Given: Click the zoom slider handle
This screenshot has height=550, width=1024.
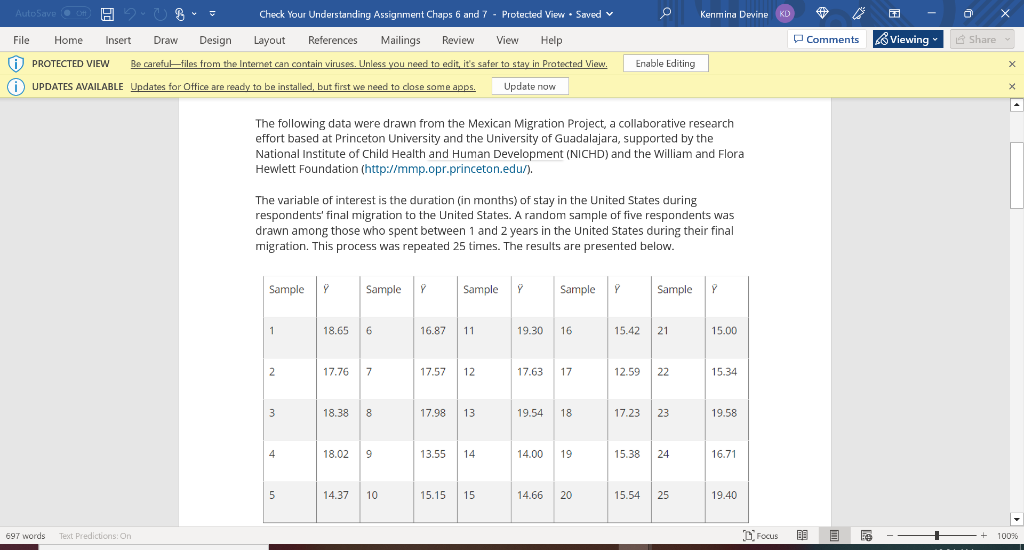Looking at the screenshot, I should click(x=936, y=536).
